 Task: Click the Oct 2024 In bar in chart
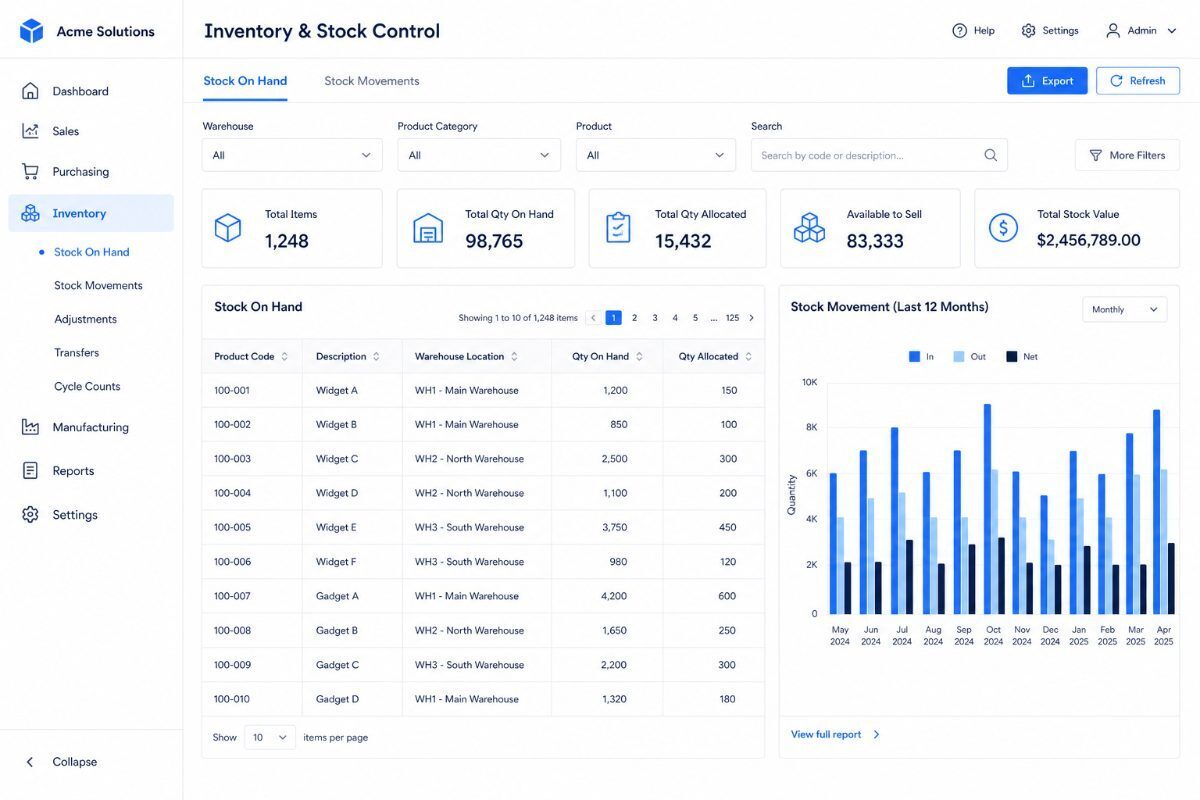coord(987,509)
